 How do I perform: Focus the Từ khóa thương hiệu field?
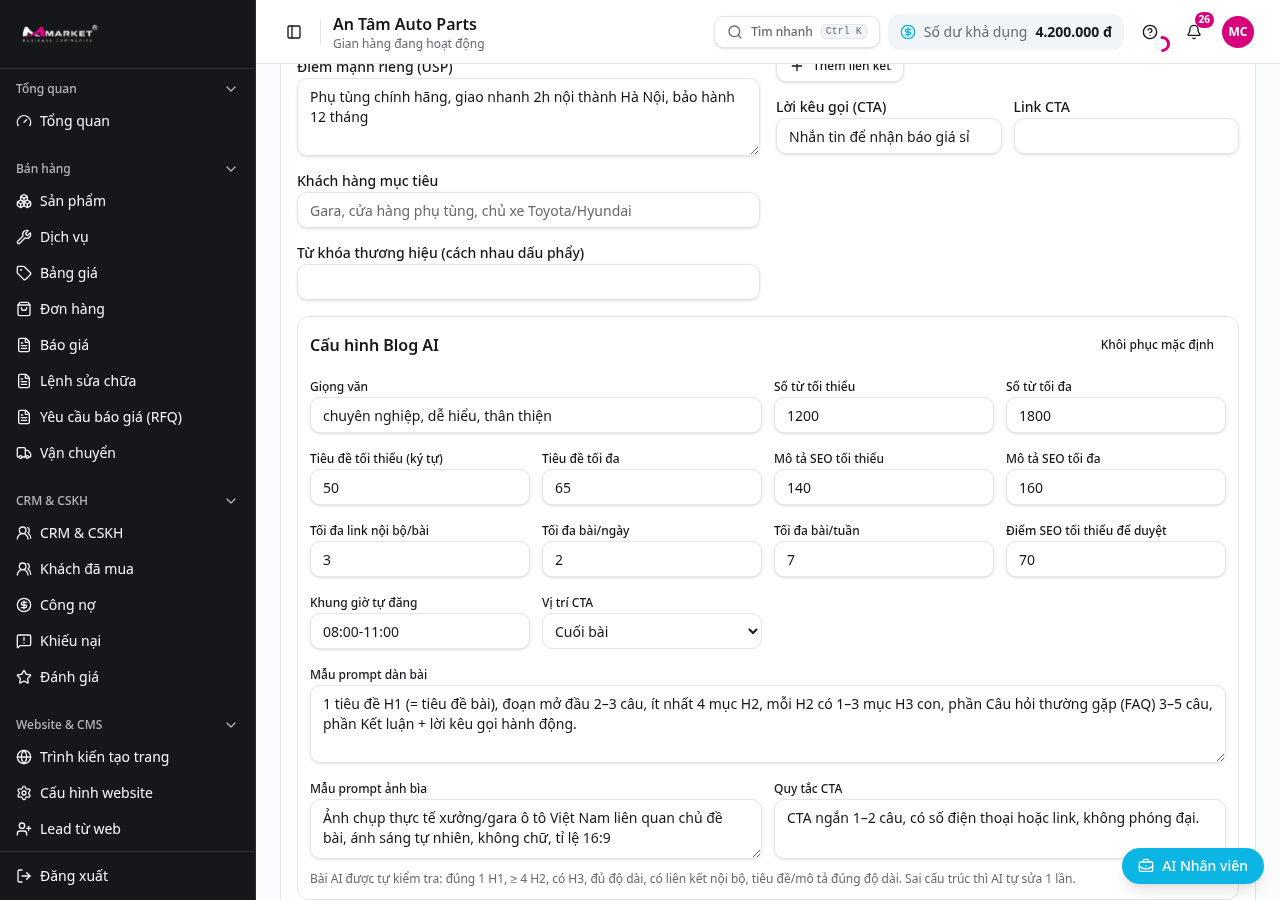(x=528, y=282)
